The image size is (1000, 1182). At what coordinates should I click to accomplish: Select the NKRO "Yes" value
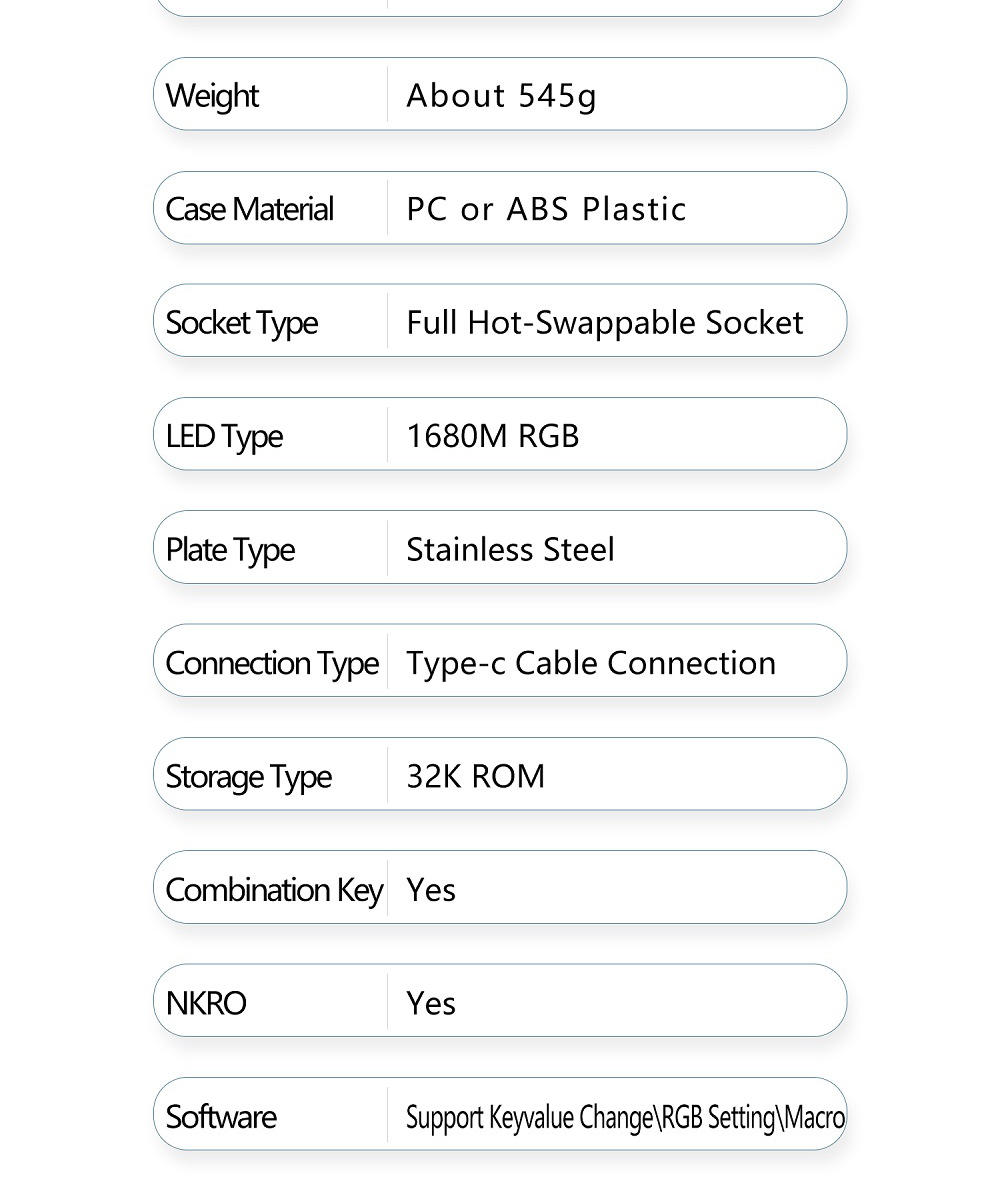[431, 1003]
